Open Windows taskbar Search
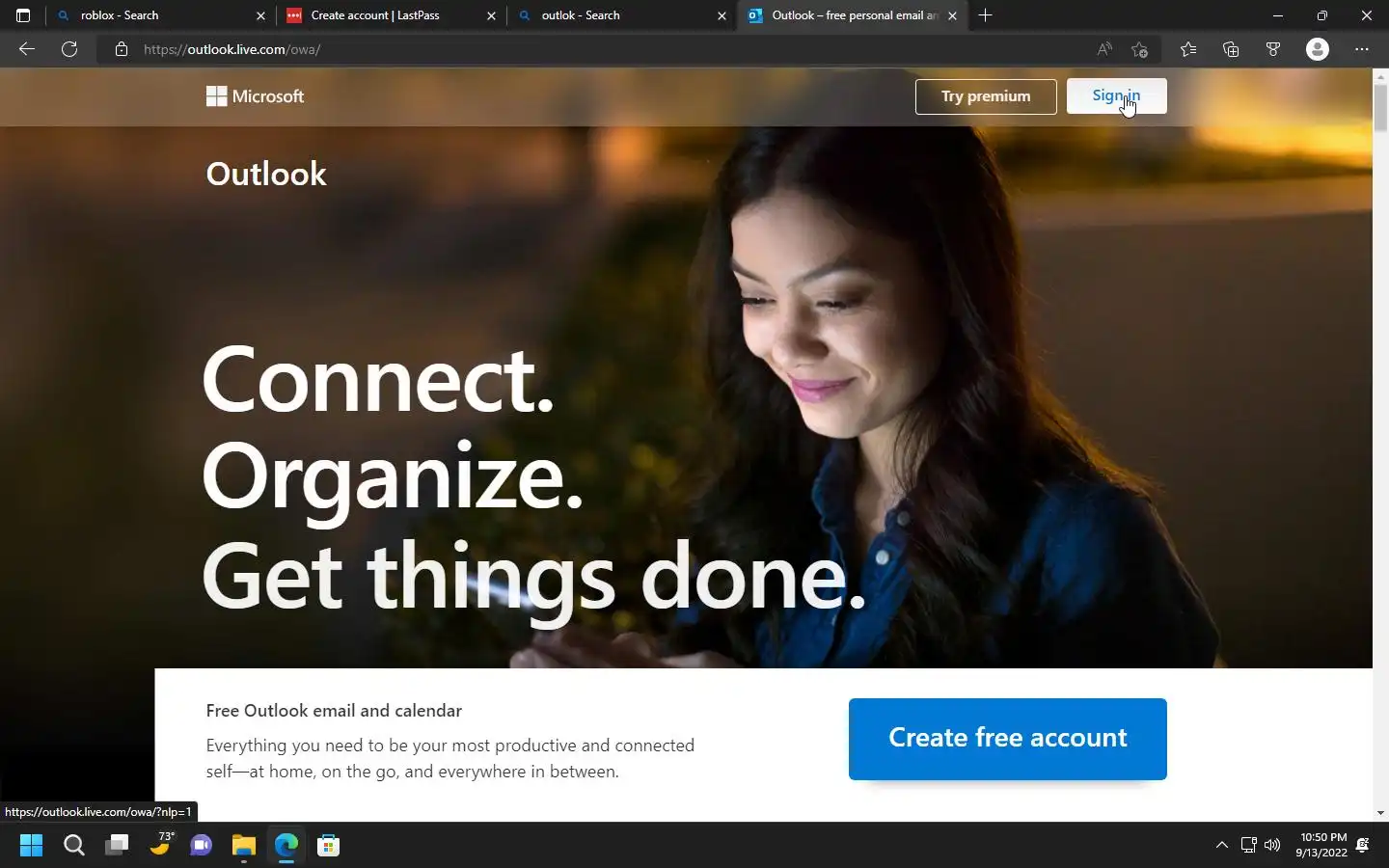The height and width of the screenshot is (868, 1389). point(74,846)
